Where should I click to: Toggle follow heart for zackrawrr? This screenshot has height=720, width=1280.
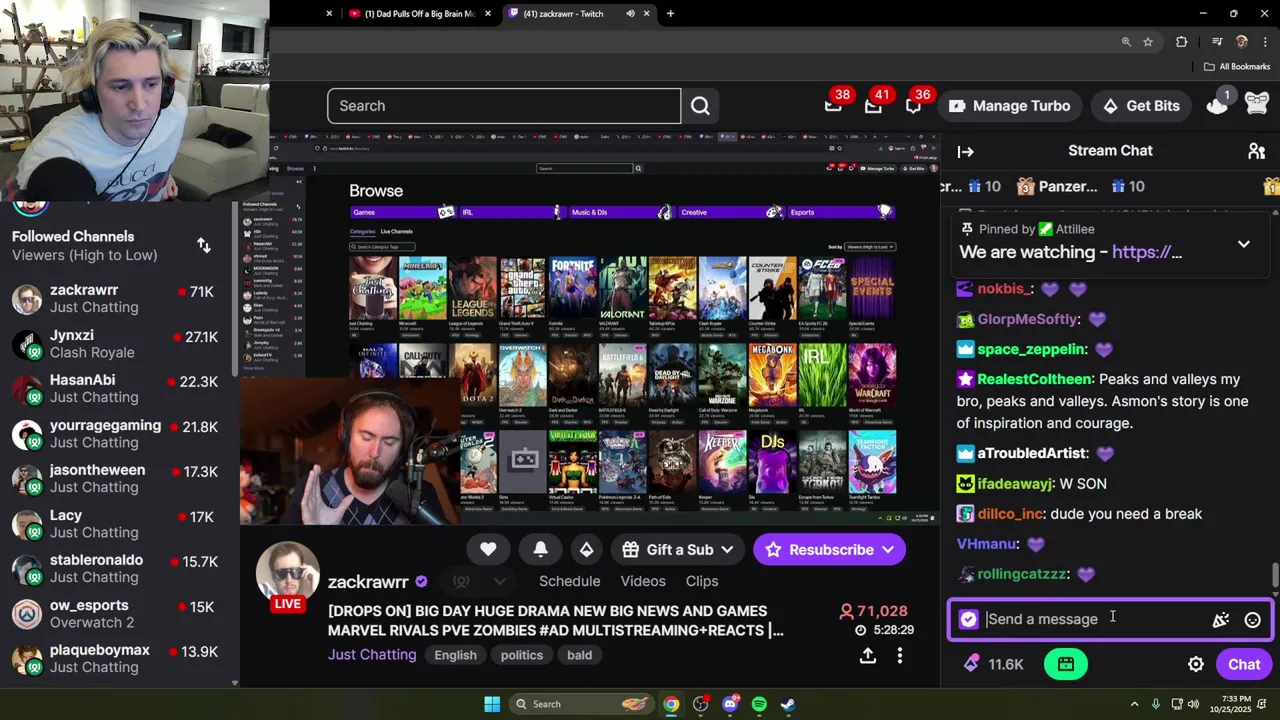[x=488, y=549]
